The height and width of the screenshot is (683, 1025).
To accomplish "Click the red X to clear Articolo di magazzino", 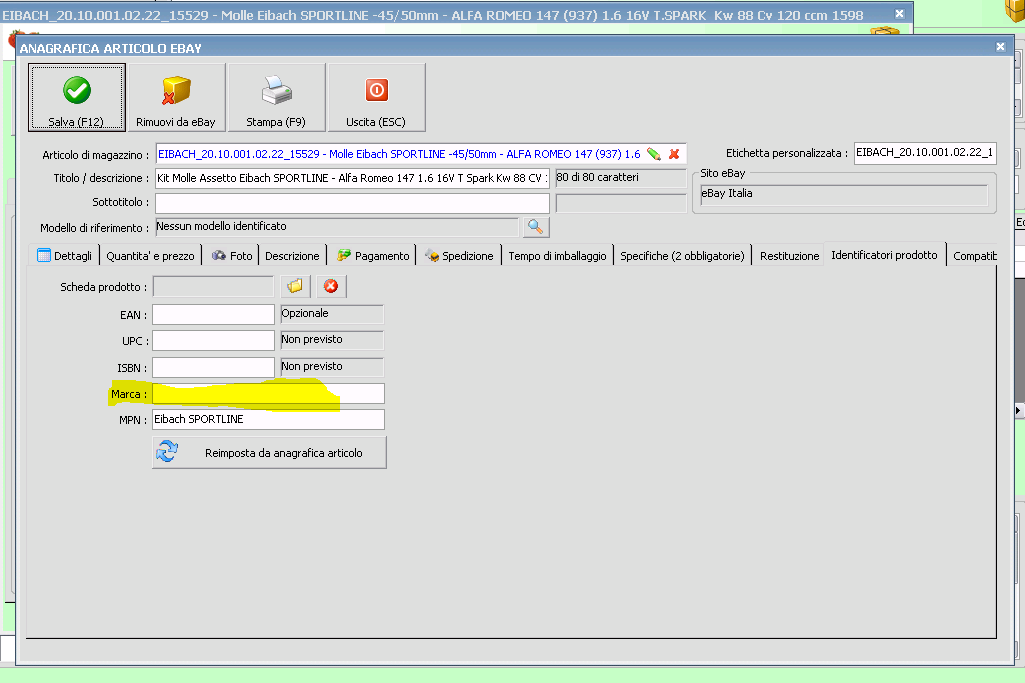I will (x=674, y=154).
